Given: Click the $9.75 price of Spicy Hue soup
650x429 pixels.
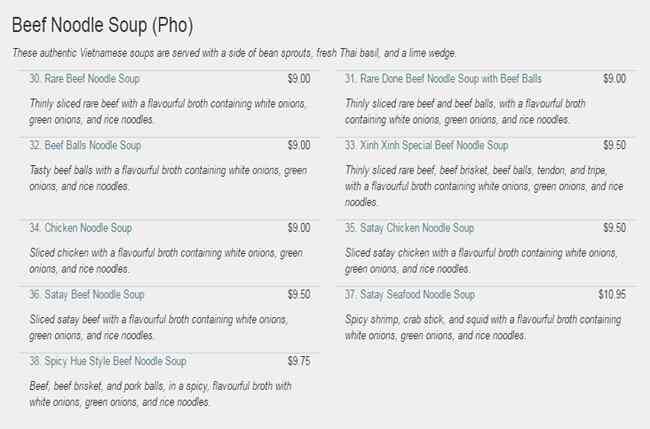Looking at the screenshot, I should (298, 361).
